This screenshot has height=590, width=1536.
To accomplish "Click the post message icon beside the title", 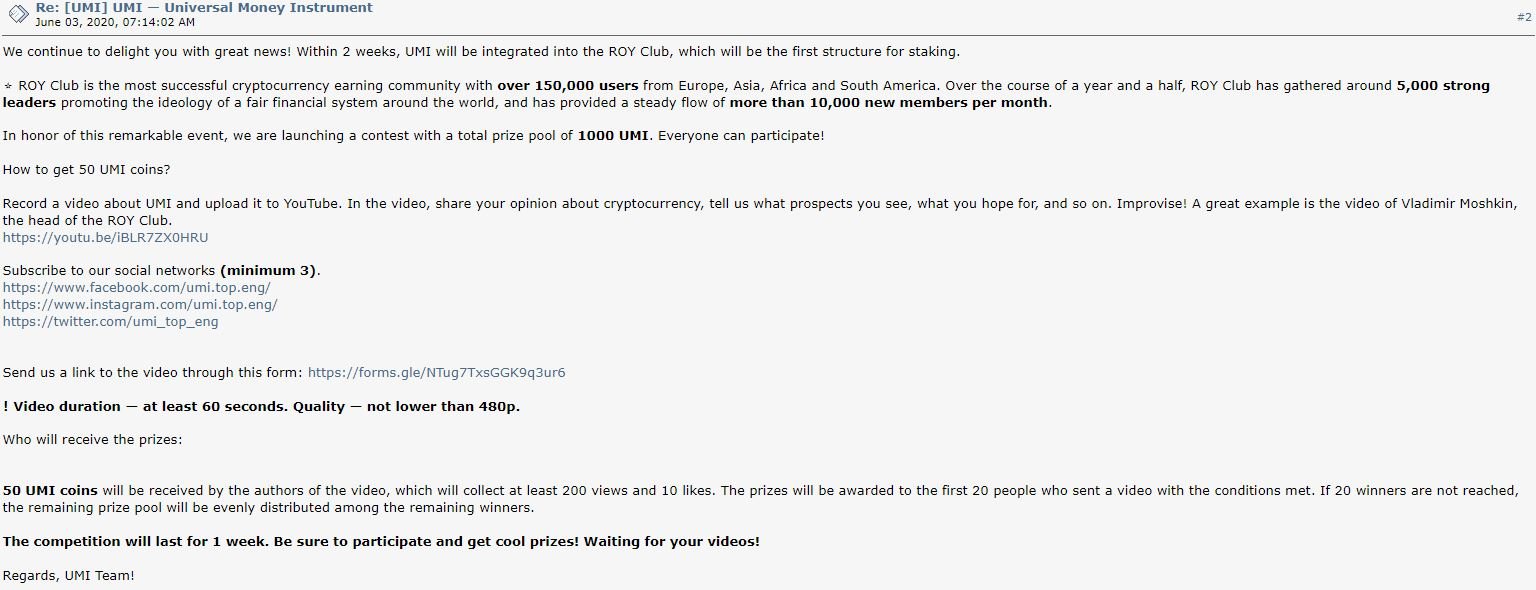I will point(18,14).
